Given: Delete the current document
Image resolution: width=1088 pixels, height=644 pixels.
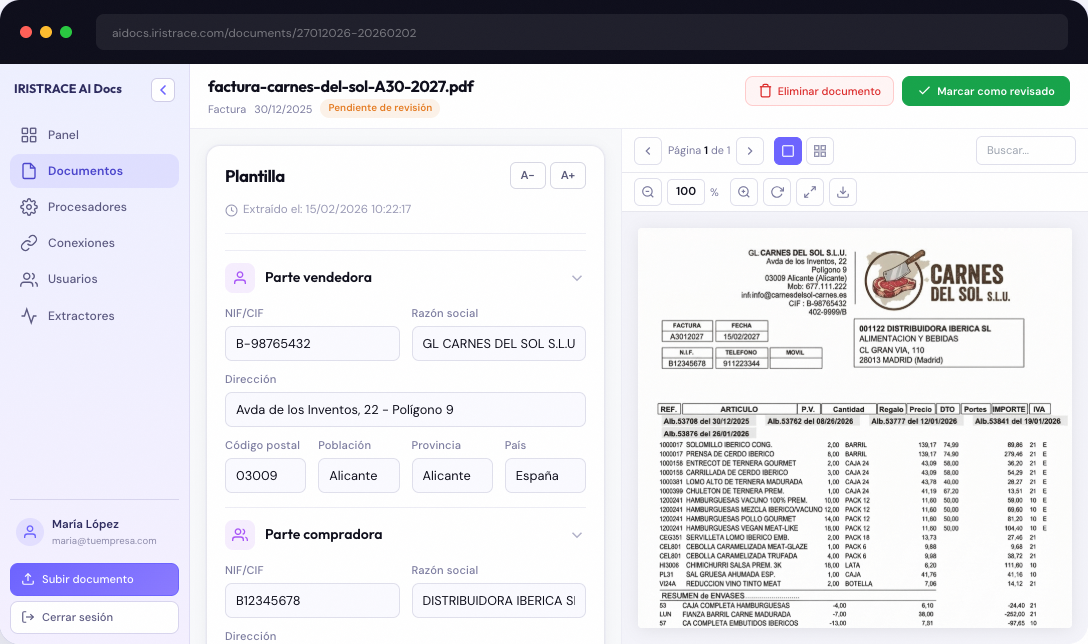Looking at the screenshot, I should coord(819,90).
